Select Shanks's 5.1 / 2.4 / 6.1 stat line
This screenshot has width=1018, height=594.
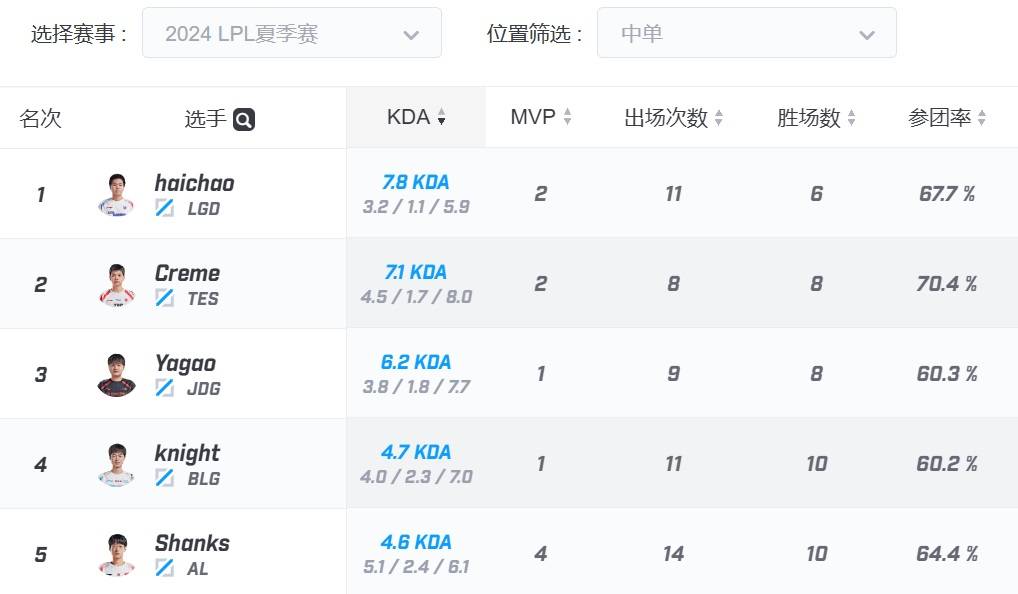(416, 567)
